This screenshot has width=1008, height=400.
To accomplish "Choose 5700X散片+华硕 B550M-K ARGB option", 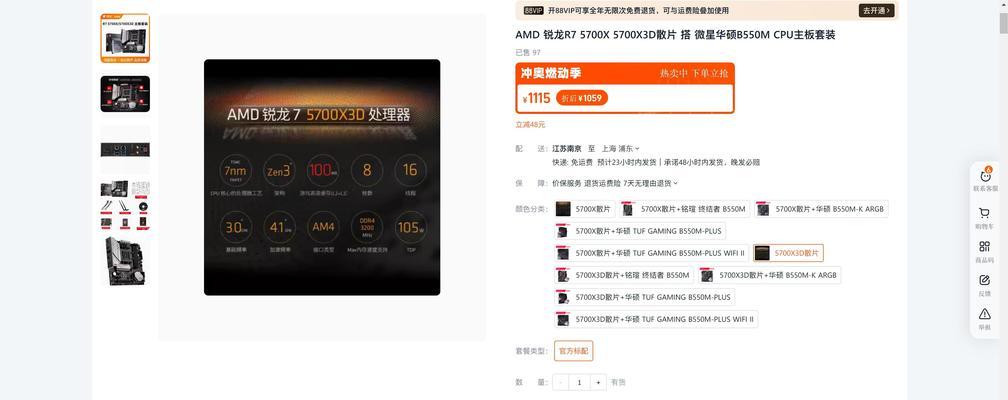I will (x=821, y=209).
